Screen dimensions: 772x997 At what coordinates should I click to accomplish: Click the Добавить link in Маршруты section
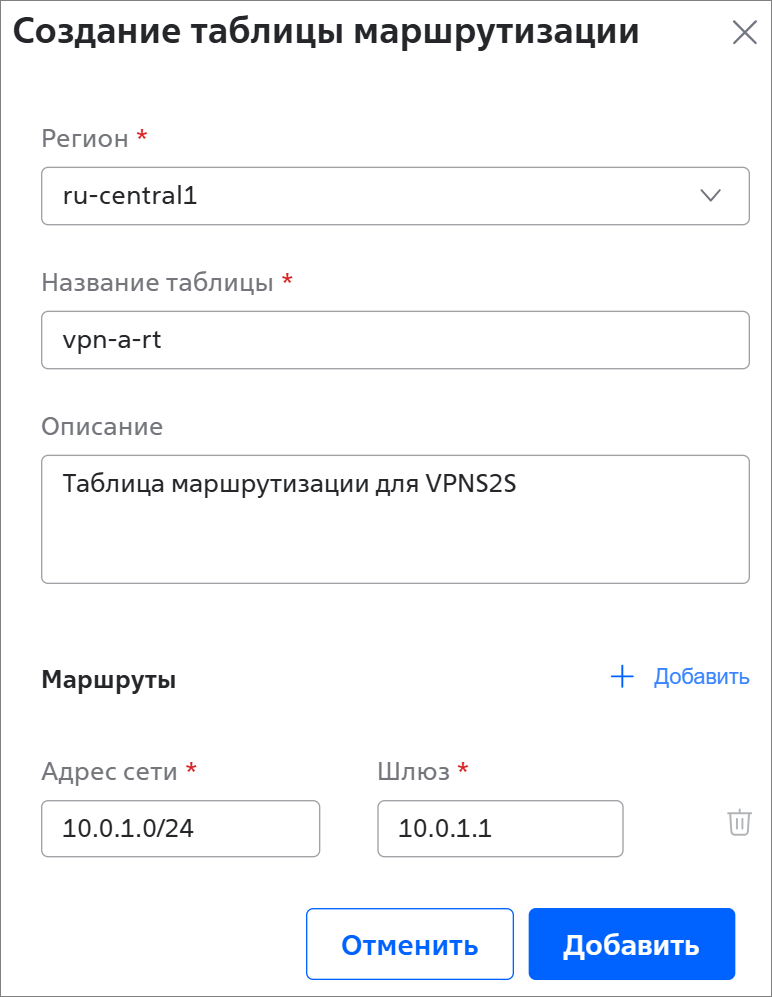(x=701, y=677)
